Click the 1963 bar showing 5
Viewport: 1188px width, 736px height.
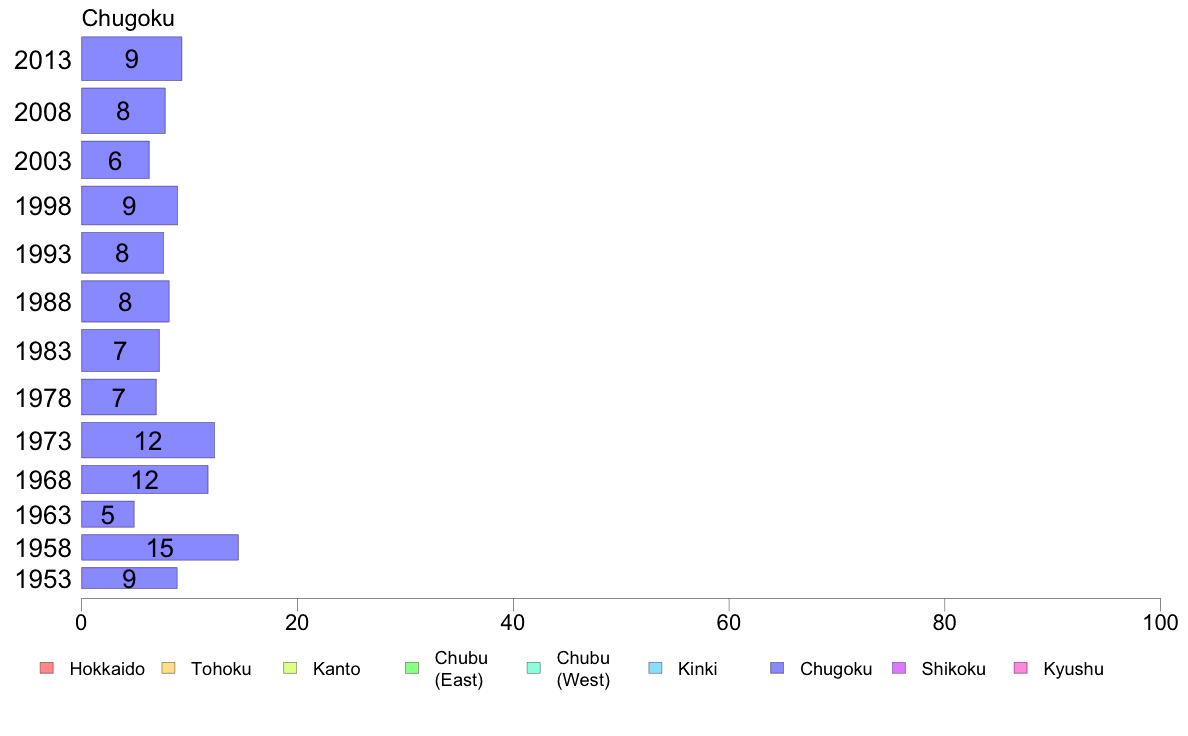pos(108,515)
